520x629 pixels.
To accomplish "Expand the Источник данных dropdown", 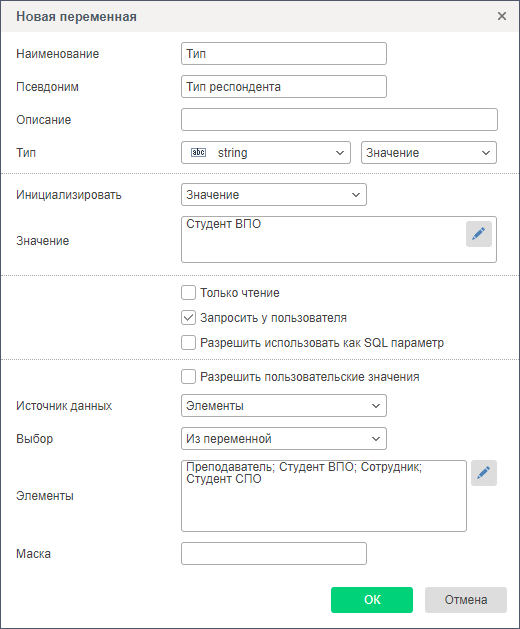I will pos(284,406).
